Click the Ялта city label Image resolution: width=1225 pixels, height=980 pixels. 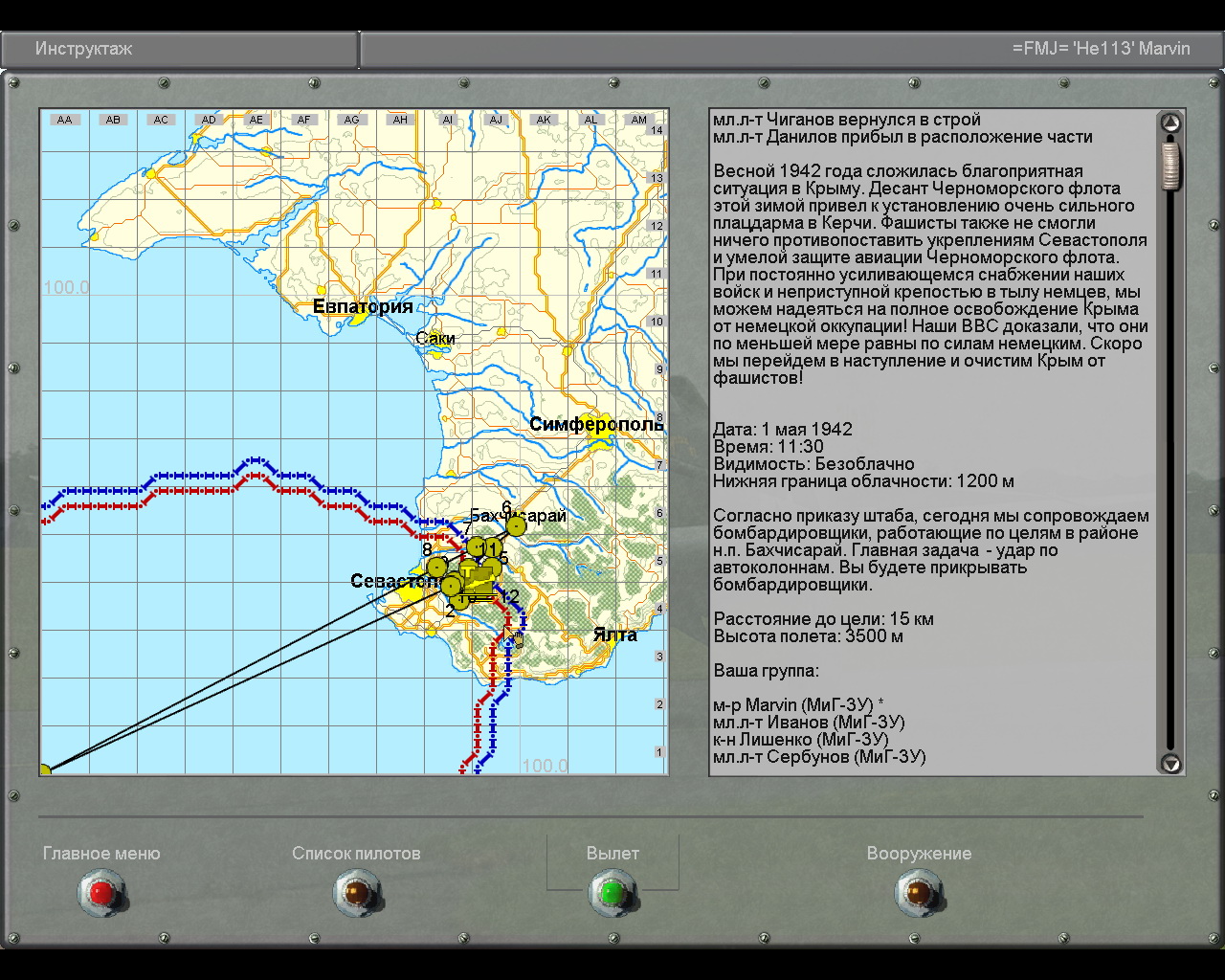pos(614,635)
